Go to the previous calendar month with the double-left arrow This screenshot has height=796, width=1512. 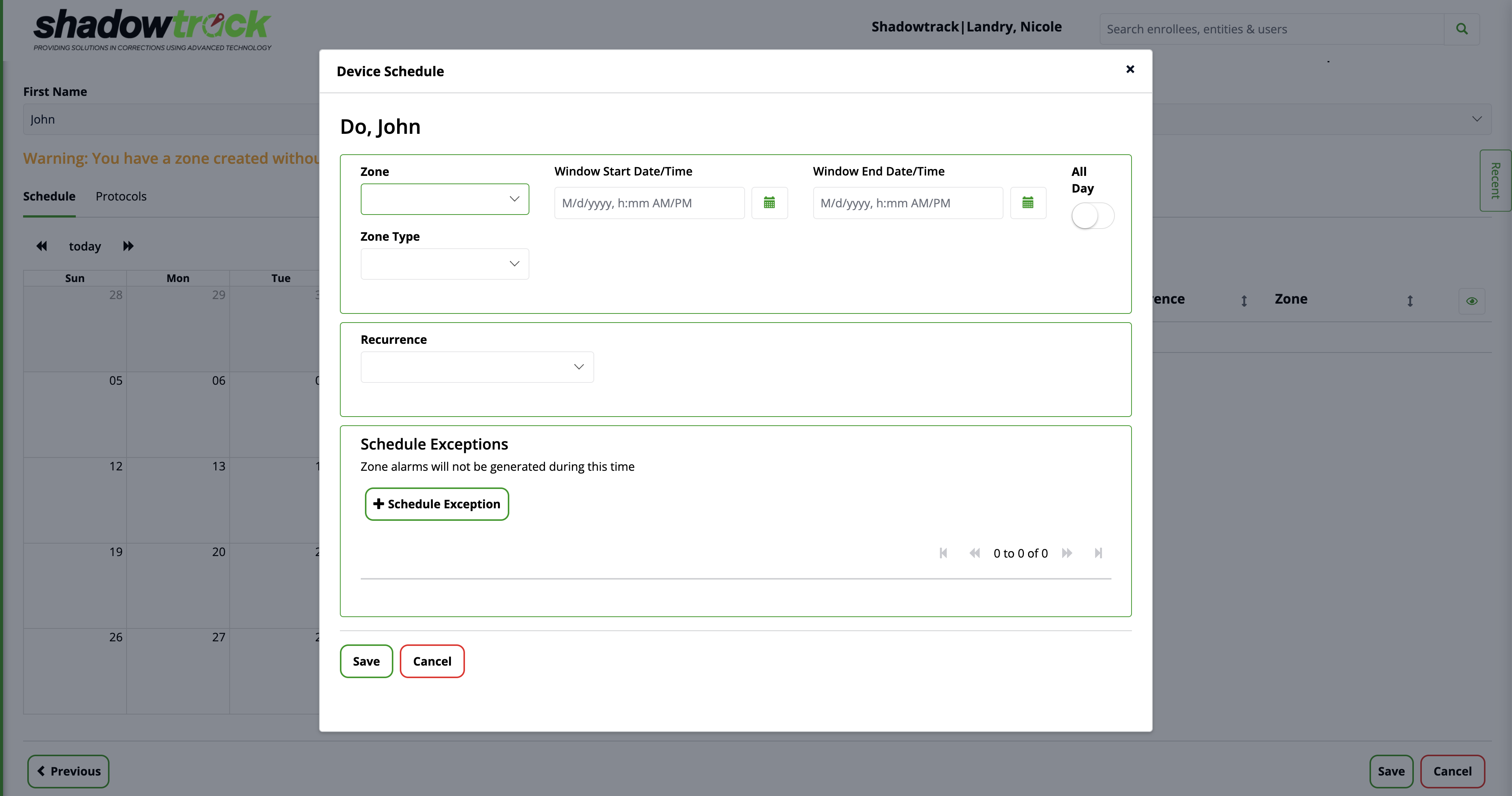42,246
